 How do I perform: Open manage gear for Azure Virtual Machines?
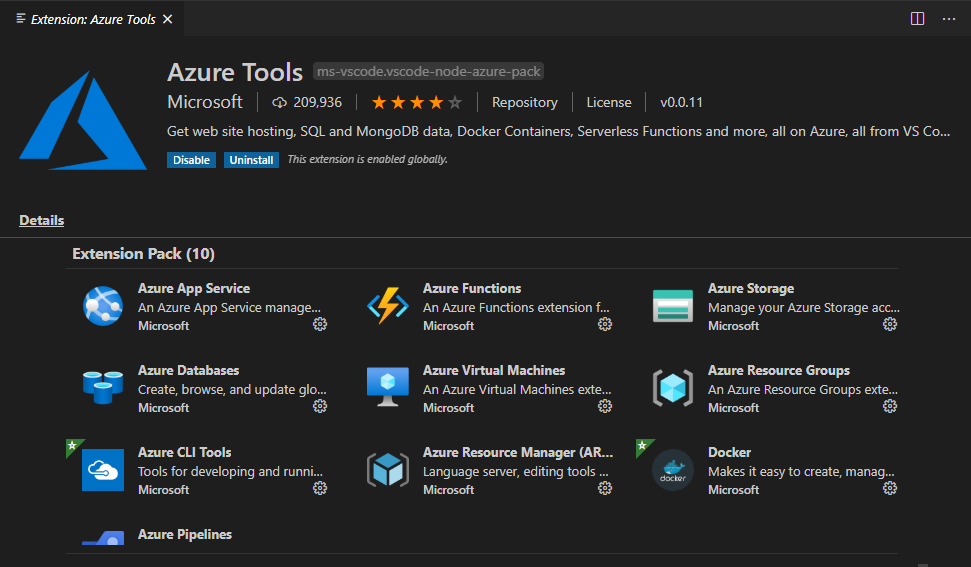(605, 406)
